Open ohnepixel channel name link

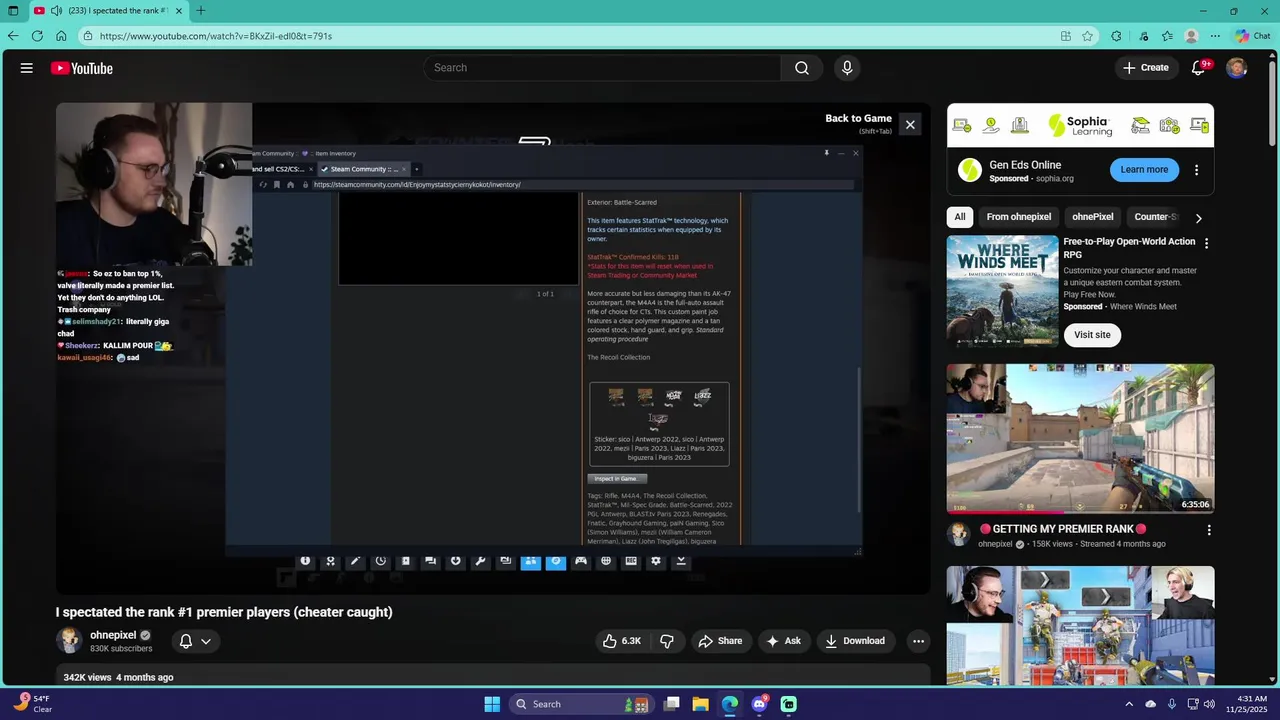tap(113, 635)
